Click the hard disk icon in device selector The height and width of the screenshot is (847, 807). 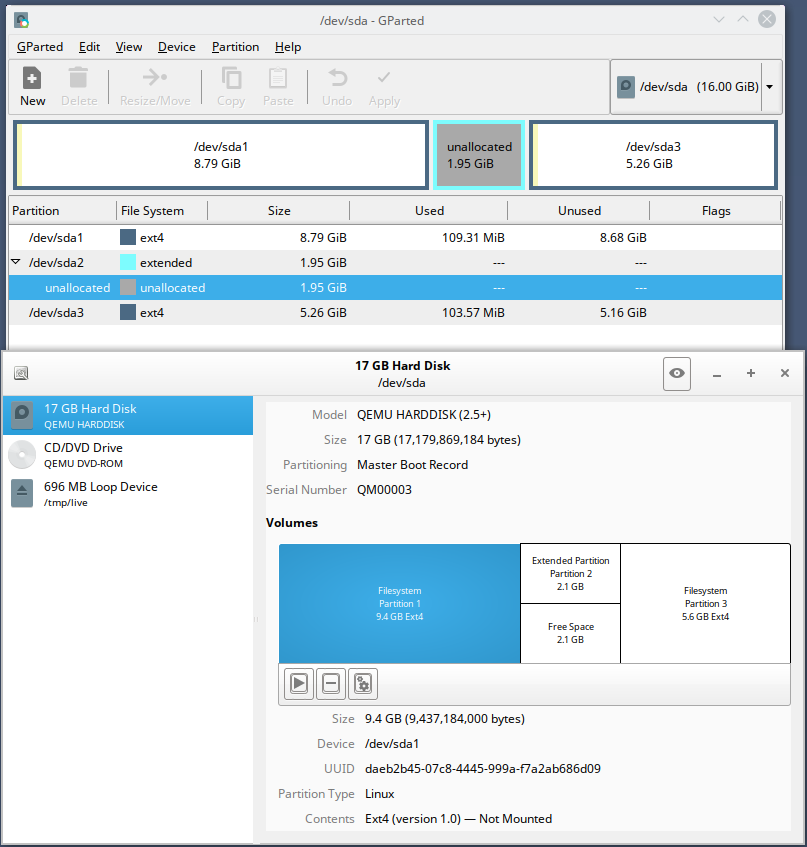(626, 87)
